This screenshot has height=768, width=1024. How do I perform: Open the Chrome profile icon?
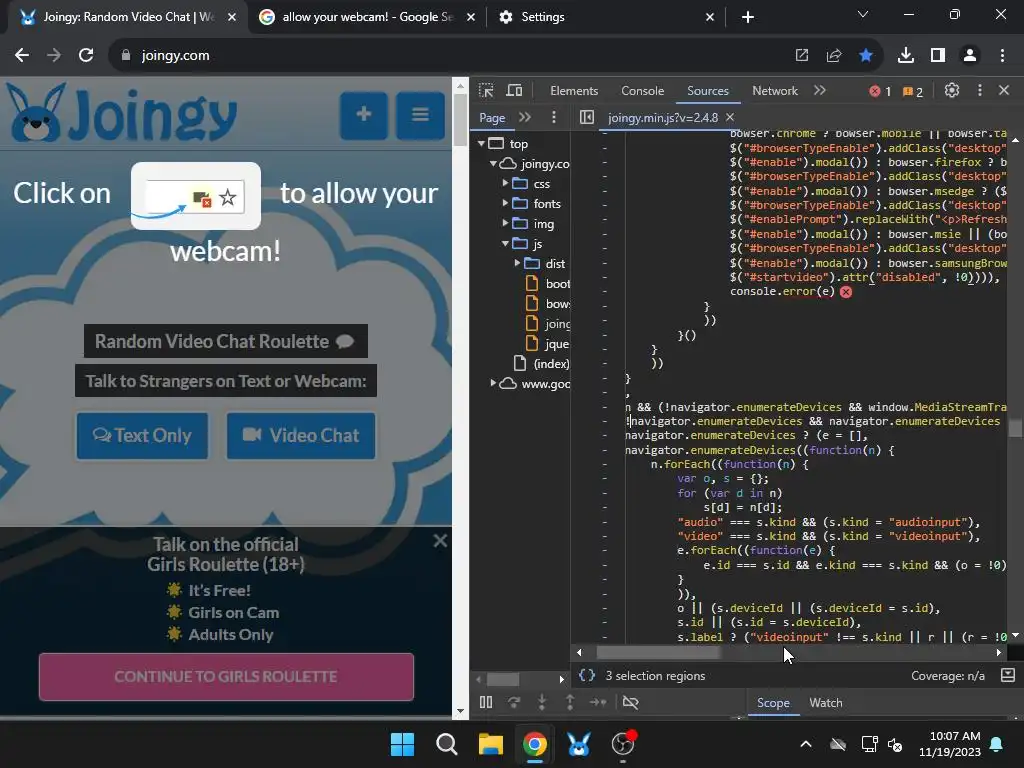coord(970,55)
